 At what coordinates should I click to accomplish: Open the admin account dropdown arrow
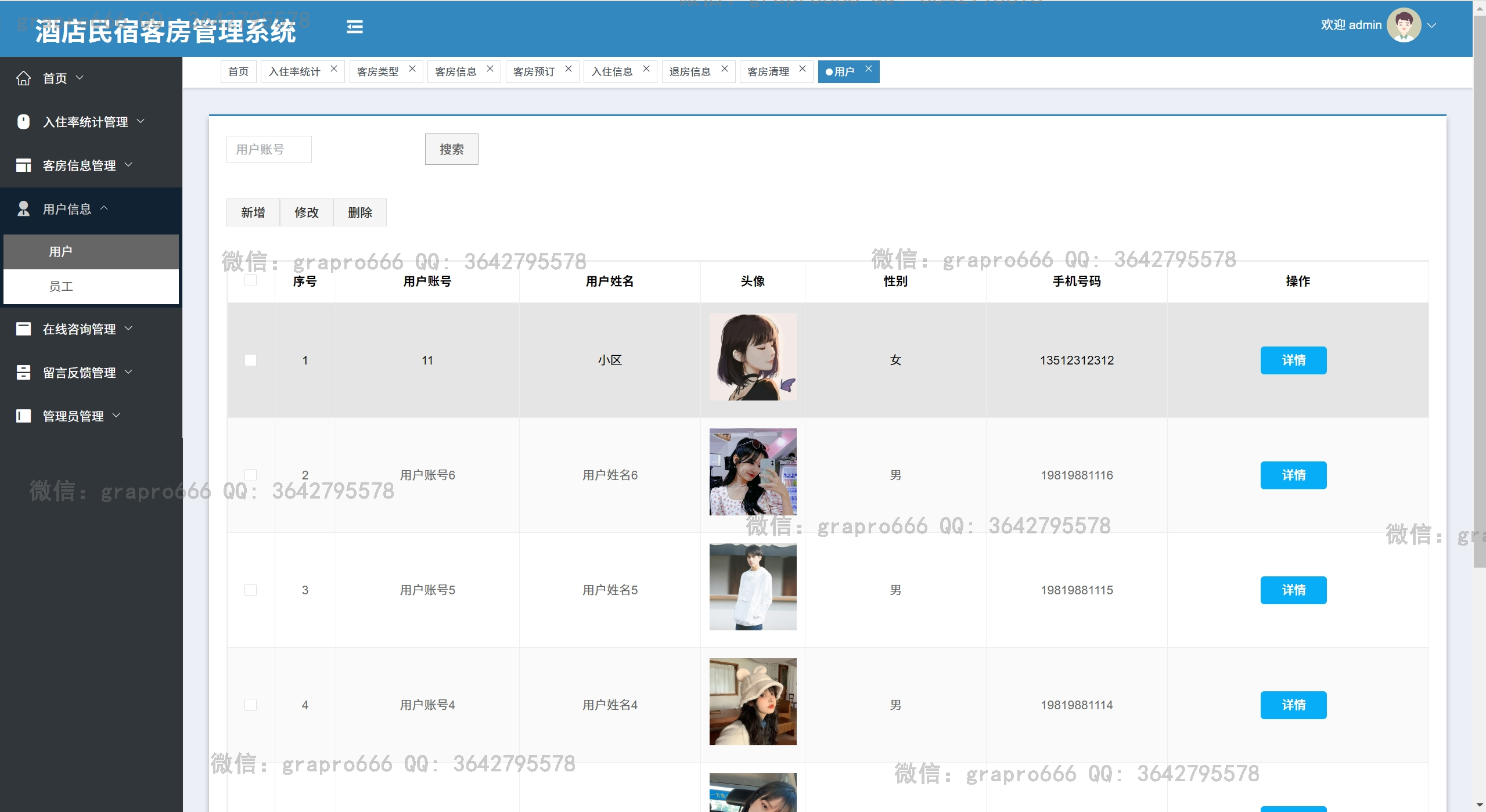point(1432,26)
